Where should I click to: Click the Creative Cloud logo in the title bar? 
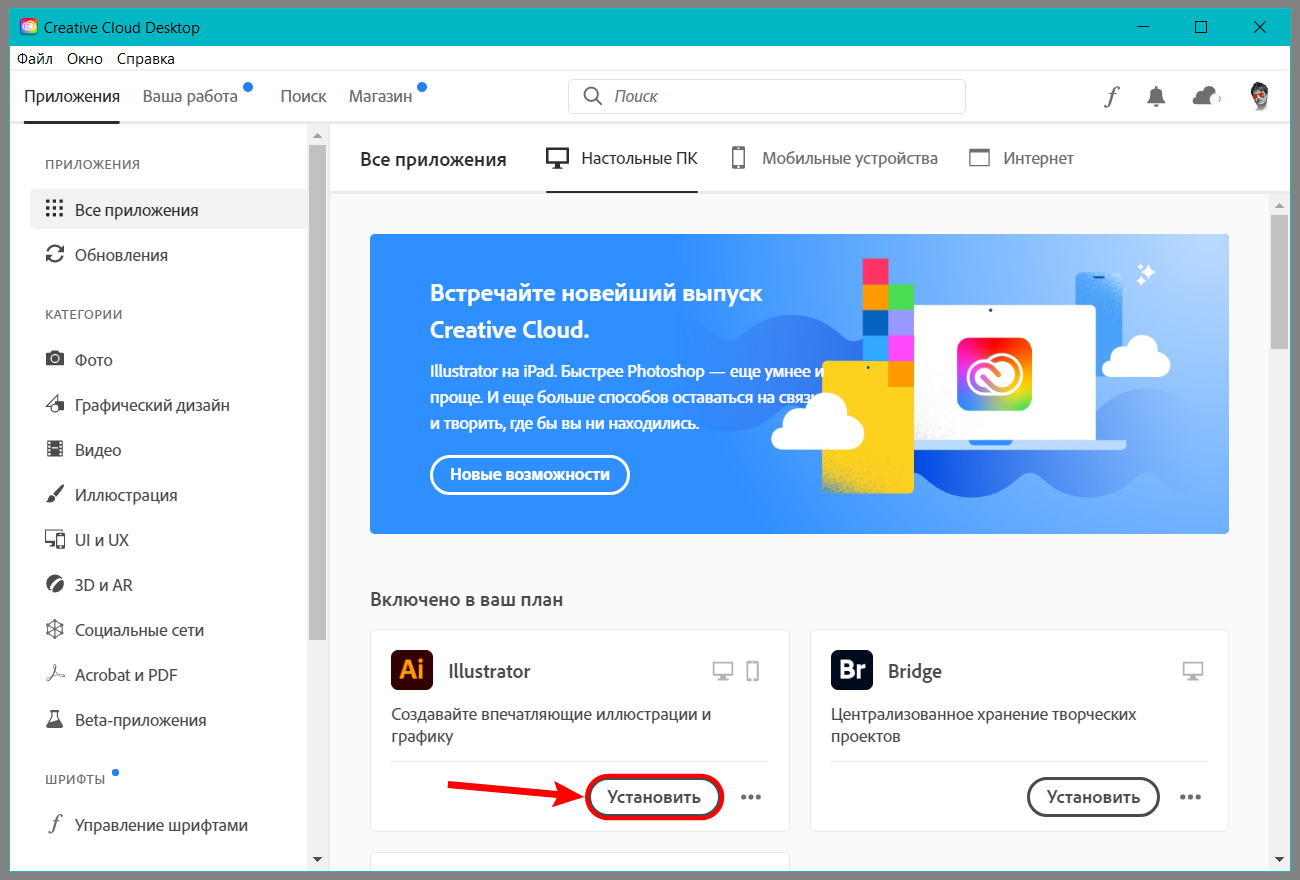(29, 27)
